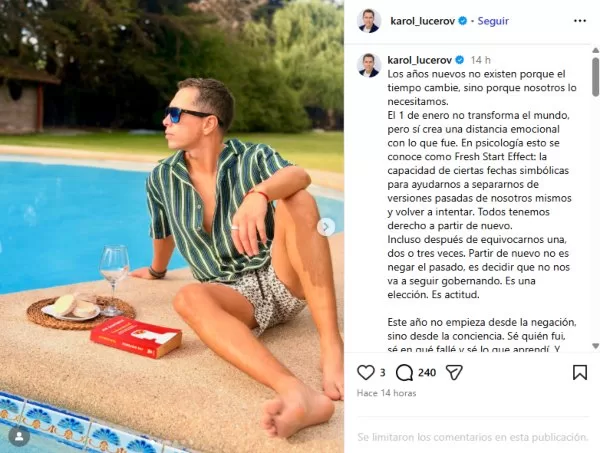This screenshot has width=600, height=453.
Task: Click the 240 comments count
Action: click(427, 373)
